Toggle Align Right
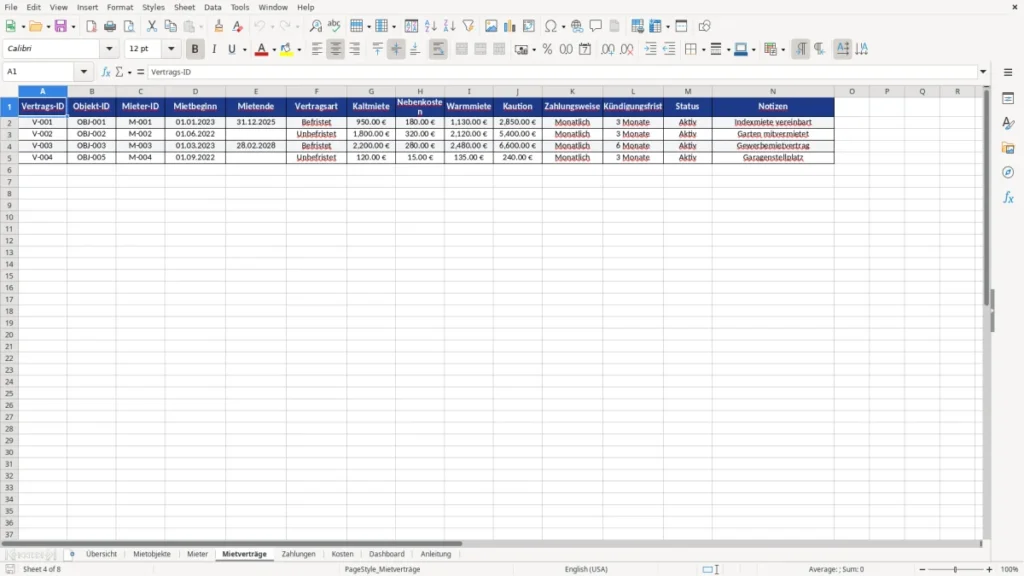Image resolution: width=1024 pixels, height=576 pixels. point(355,49)
